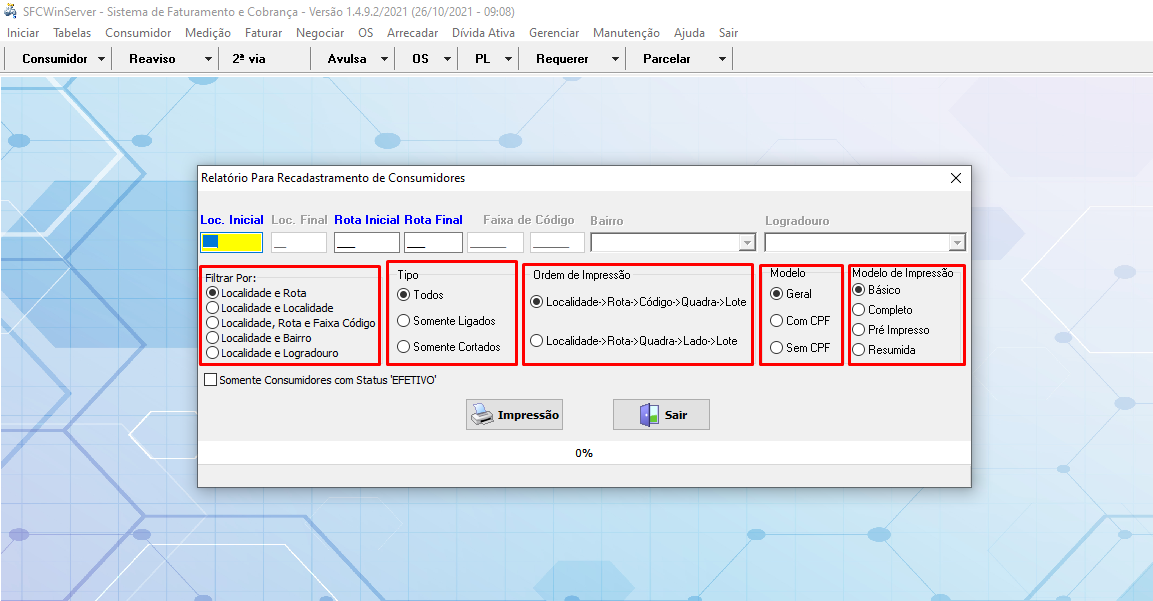The height and width of the screenshot is (601, 1153).
Task: Click the SFCWinServer app icon in title bar
Action: [x=12, y=12]
